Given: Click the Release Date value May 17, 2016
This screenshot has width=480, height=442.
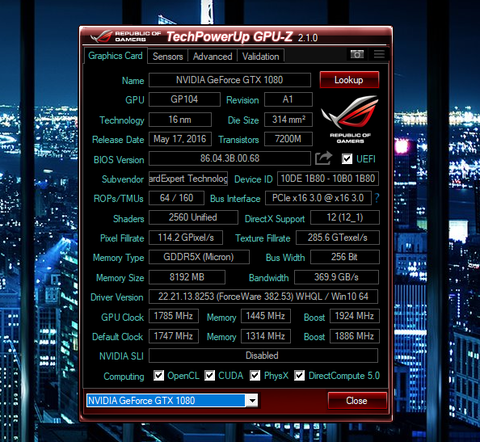Looking at the screenshot, I should point(180,139).
